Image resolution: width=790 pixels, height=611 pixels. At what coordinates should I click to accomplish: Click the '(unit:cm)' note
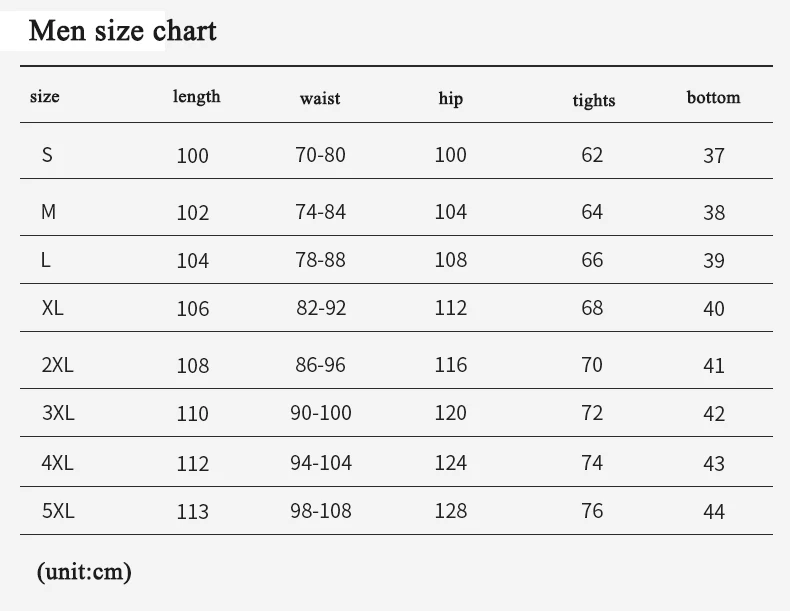tap(84, 572)
